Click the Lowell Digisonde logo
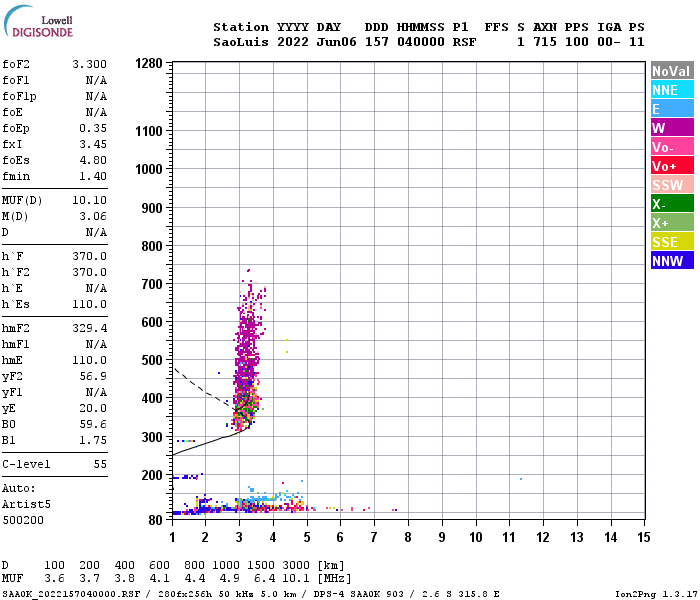 (38, 22)
